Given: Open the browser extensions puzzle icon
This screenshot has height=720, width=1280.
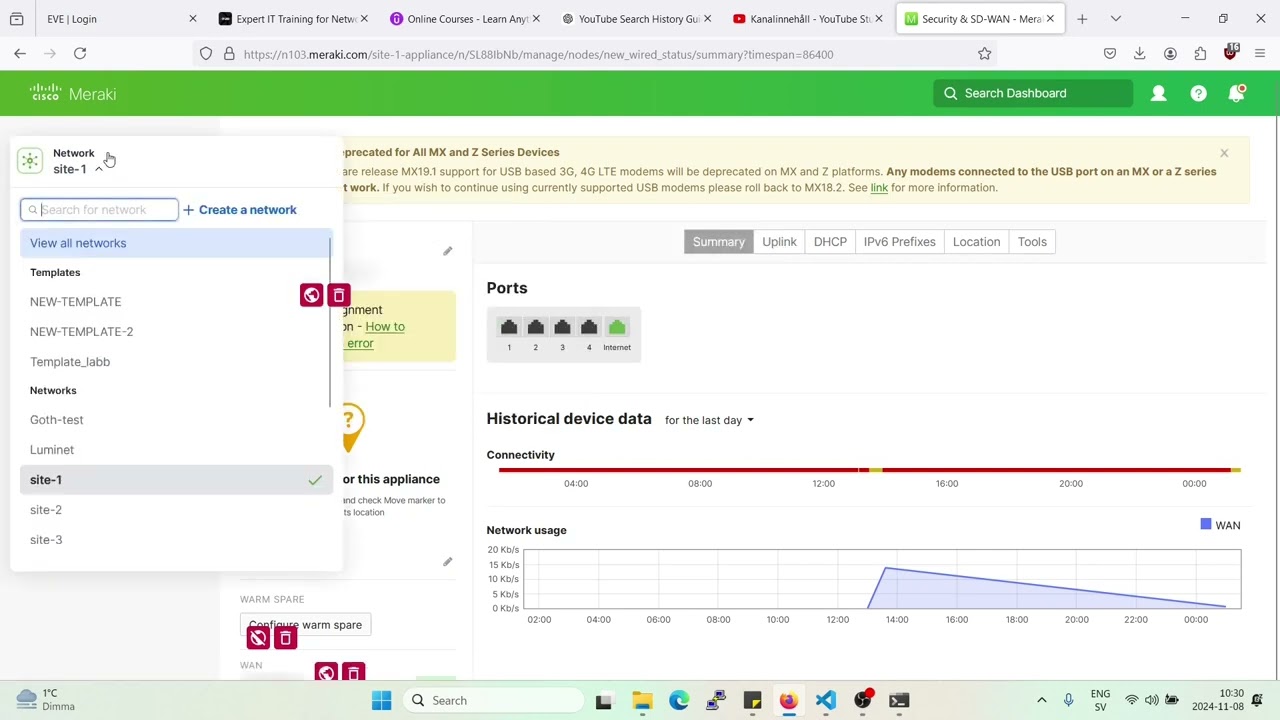Looking at the screenshot, I should [1200, 54].
